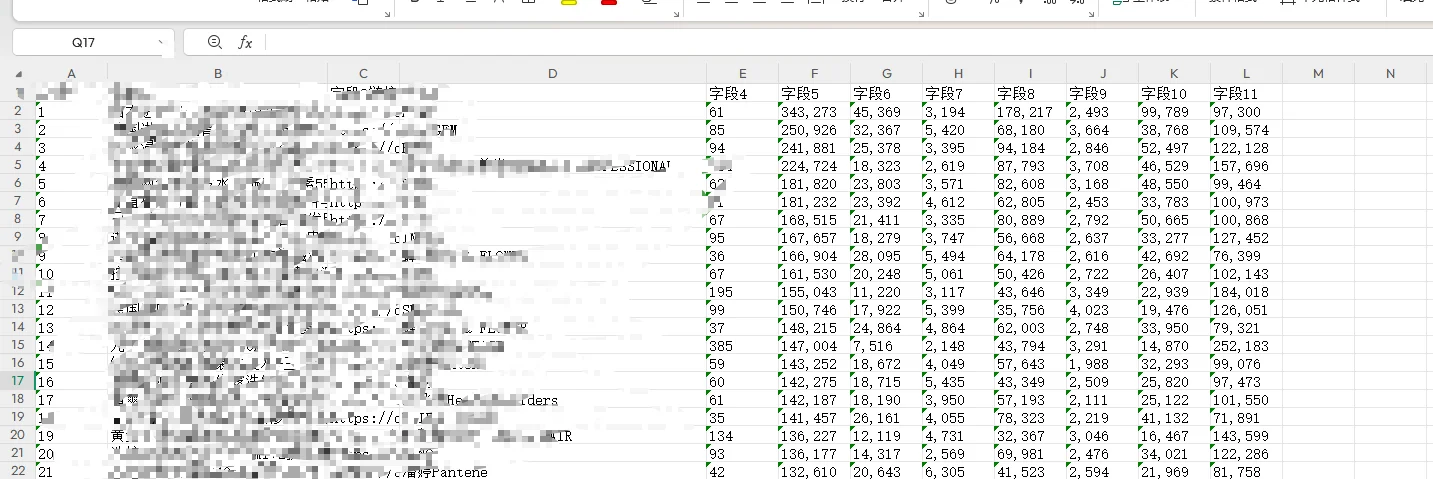Screen dimensions: 1433x479
Task: Select the cell with value 168,515
Action: pos(814,220)
